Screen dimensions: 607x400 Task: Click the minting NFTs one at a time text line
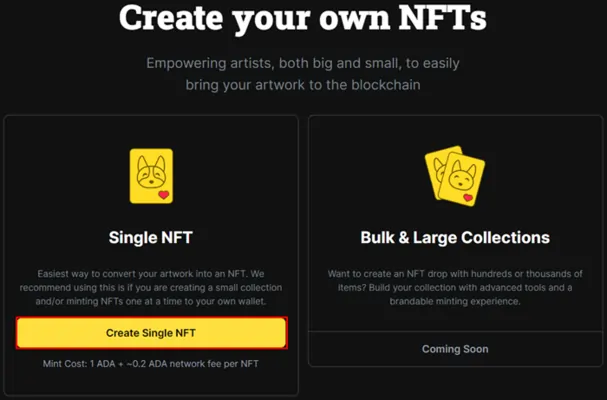tap(151, 301)
